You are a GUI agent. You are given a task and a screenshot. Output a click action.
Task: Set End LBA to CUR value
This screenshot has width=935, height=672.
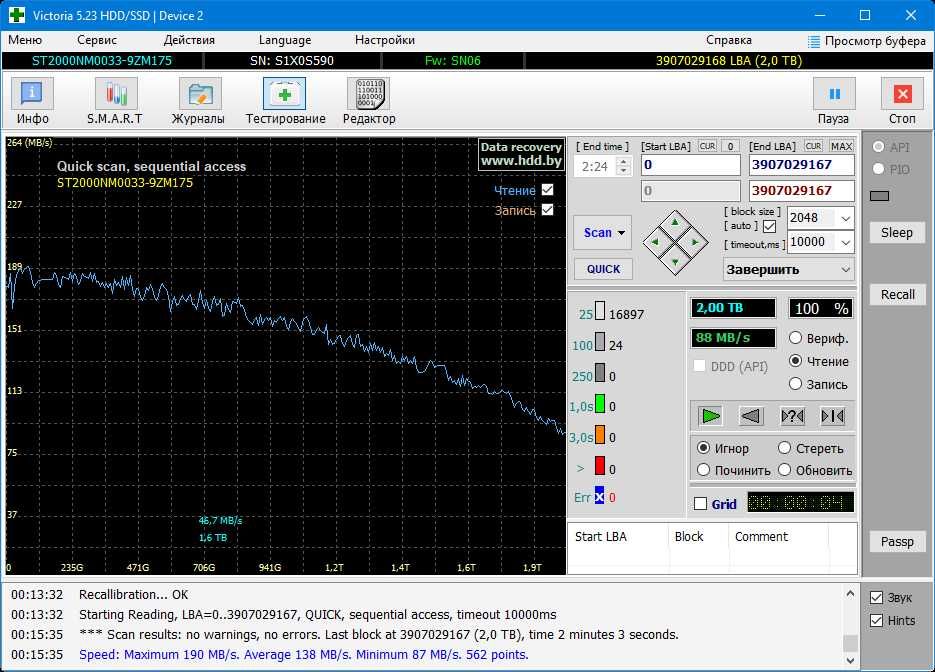pos(813,146)
